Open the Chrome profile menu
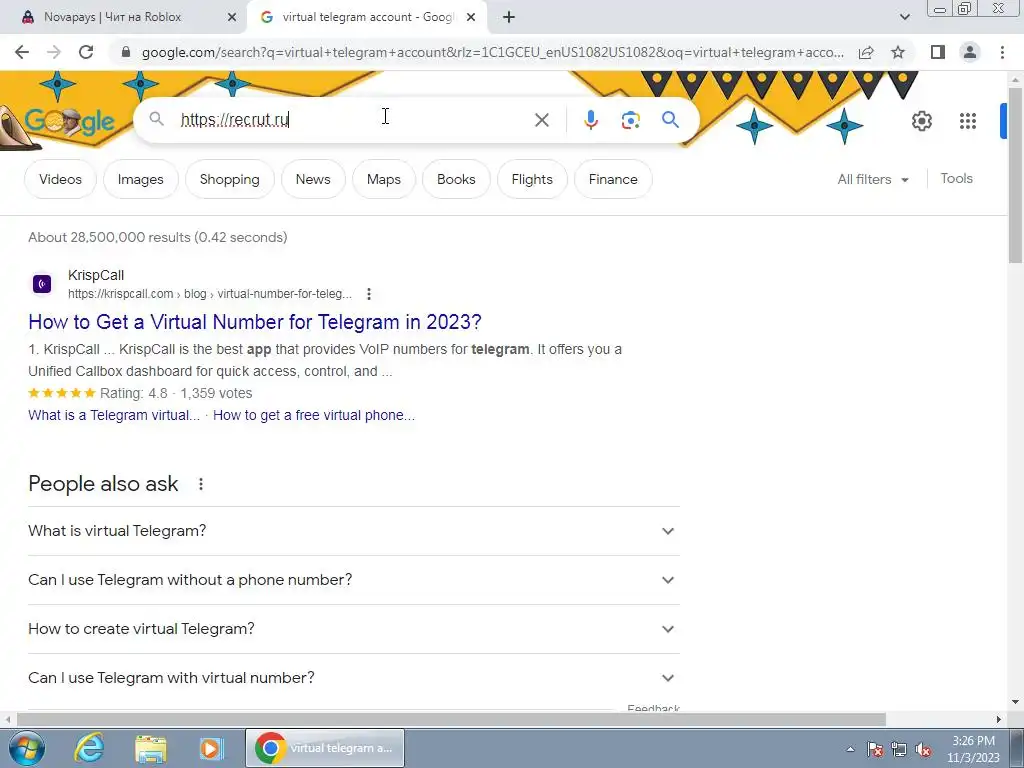 (970, 52)
